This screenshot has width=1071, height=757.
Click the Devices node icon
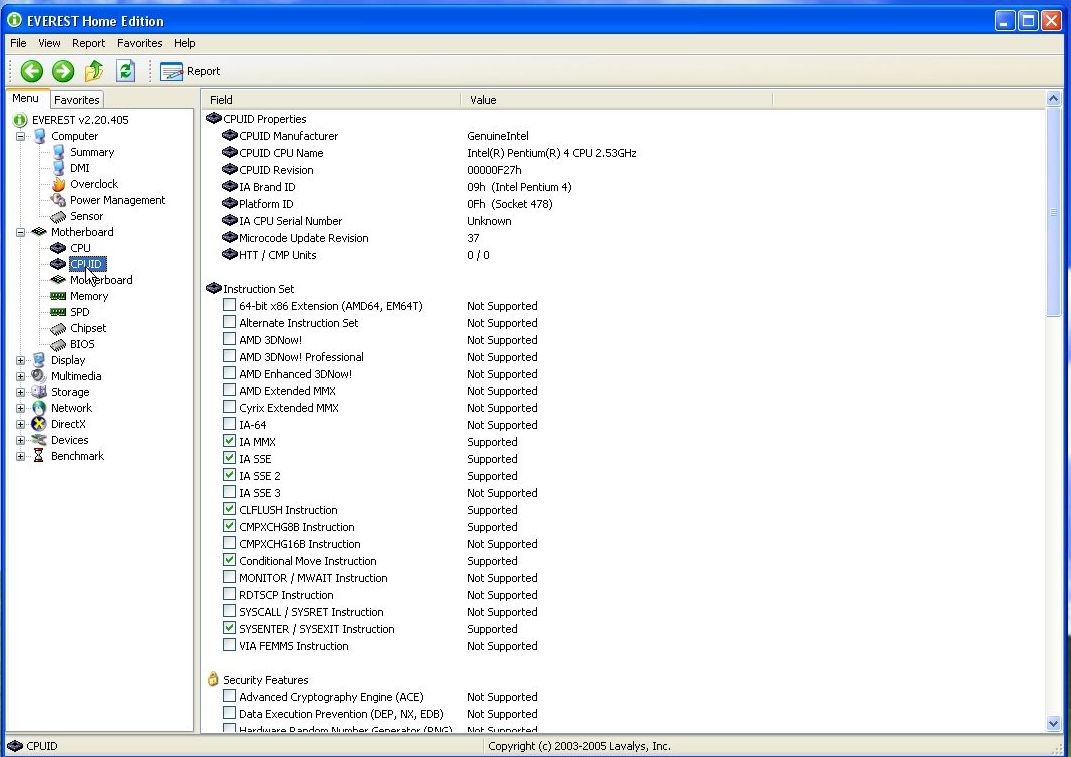pyautogui.click(x=40, y=440)
